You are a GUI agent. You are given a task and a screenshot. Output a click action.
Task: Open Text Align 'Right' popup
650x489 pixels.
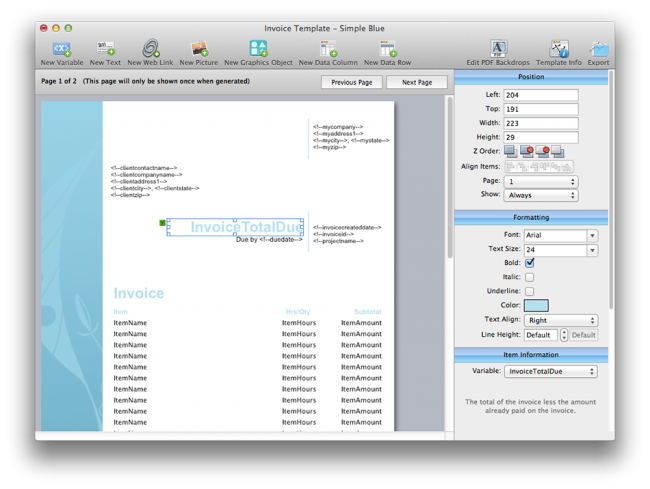(x=561, y=320)
